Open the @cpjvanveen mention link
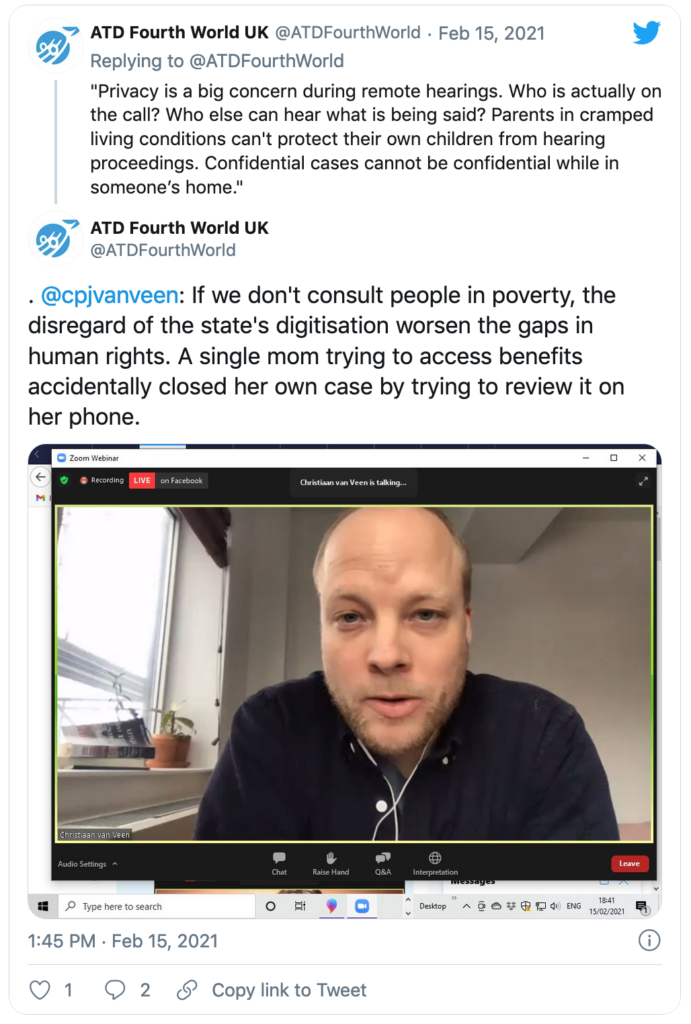 (109, 295)
